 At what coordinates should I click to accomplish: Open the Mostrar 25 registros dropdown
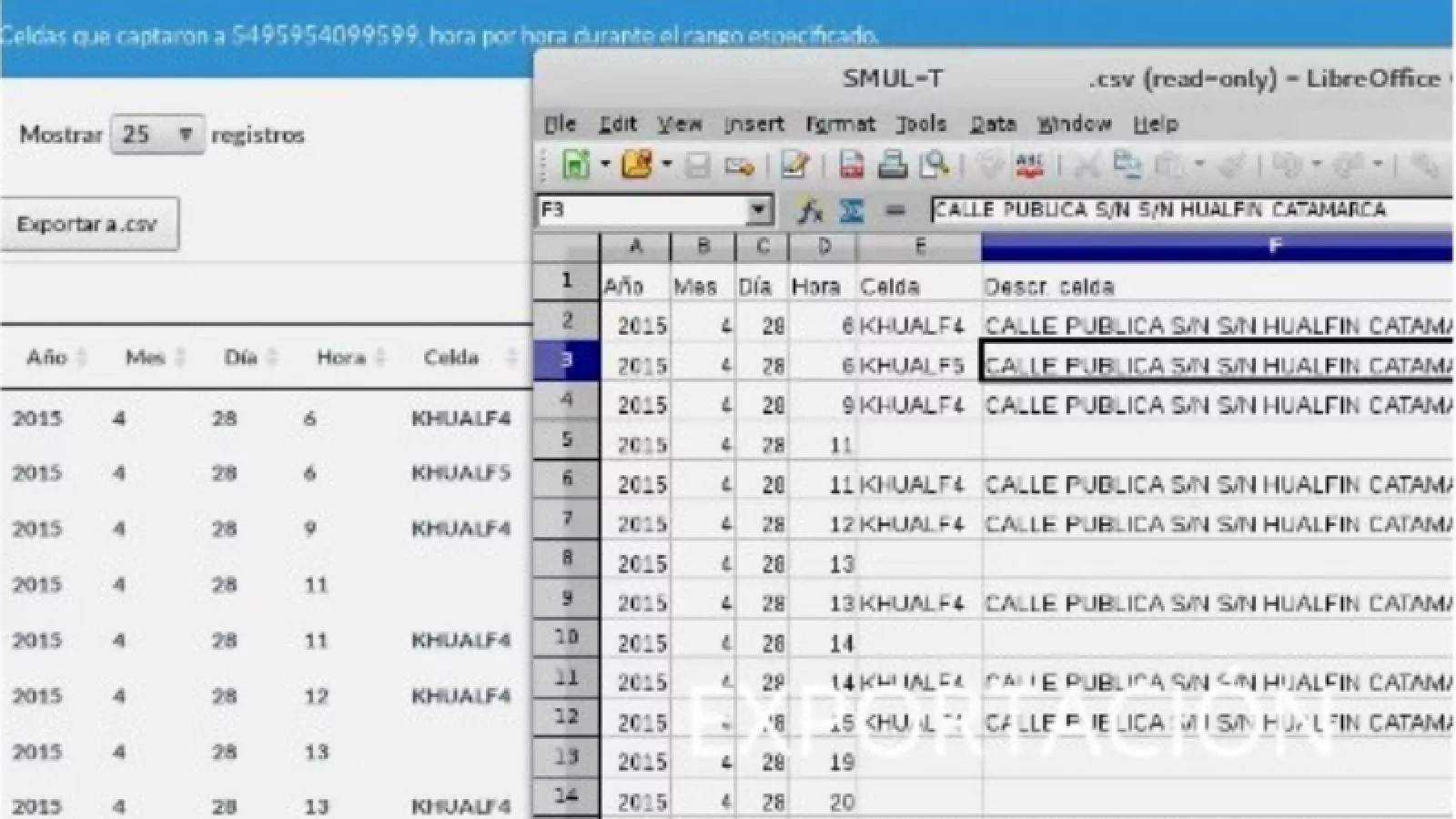pyautogui.click(x=157, y=135)
